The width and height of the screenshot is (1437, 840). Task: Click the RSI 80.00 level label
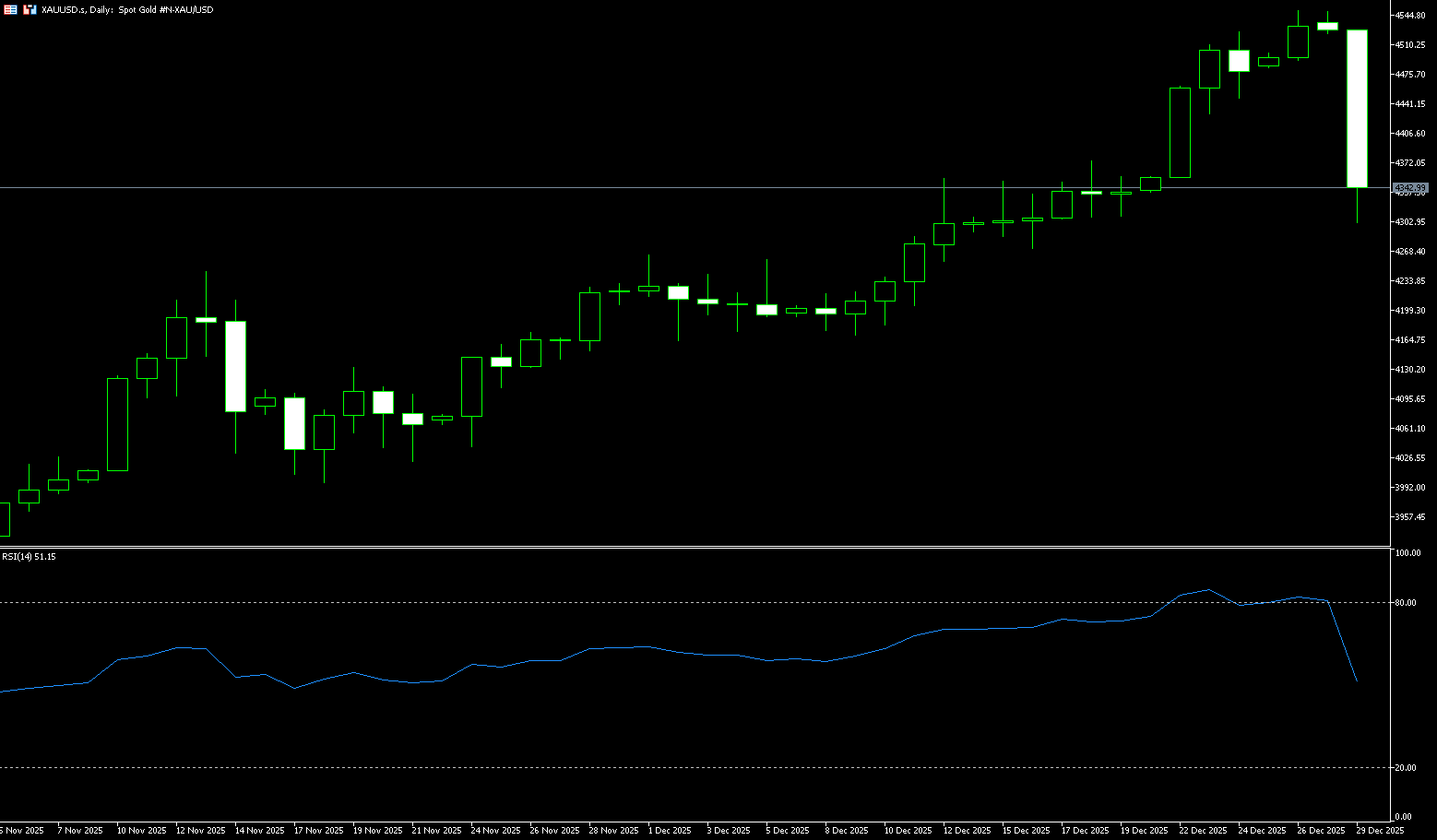coord(1406,603)
